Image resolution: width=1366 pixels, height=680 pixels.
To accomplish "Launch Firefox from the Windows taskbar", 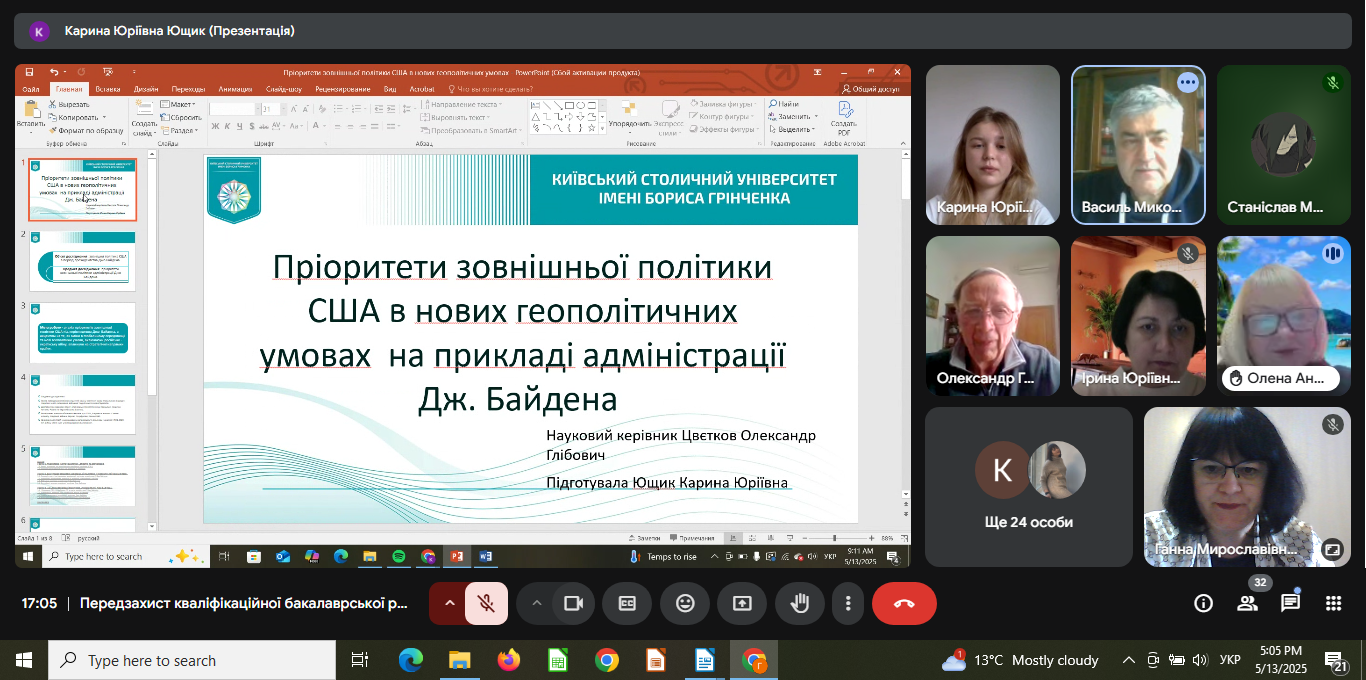I will point(509,660).
